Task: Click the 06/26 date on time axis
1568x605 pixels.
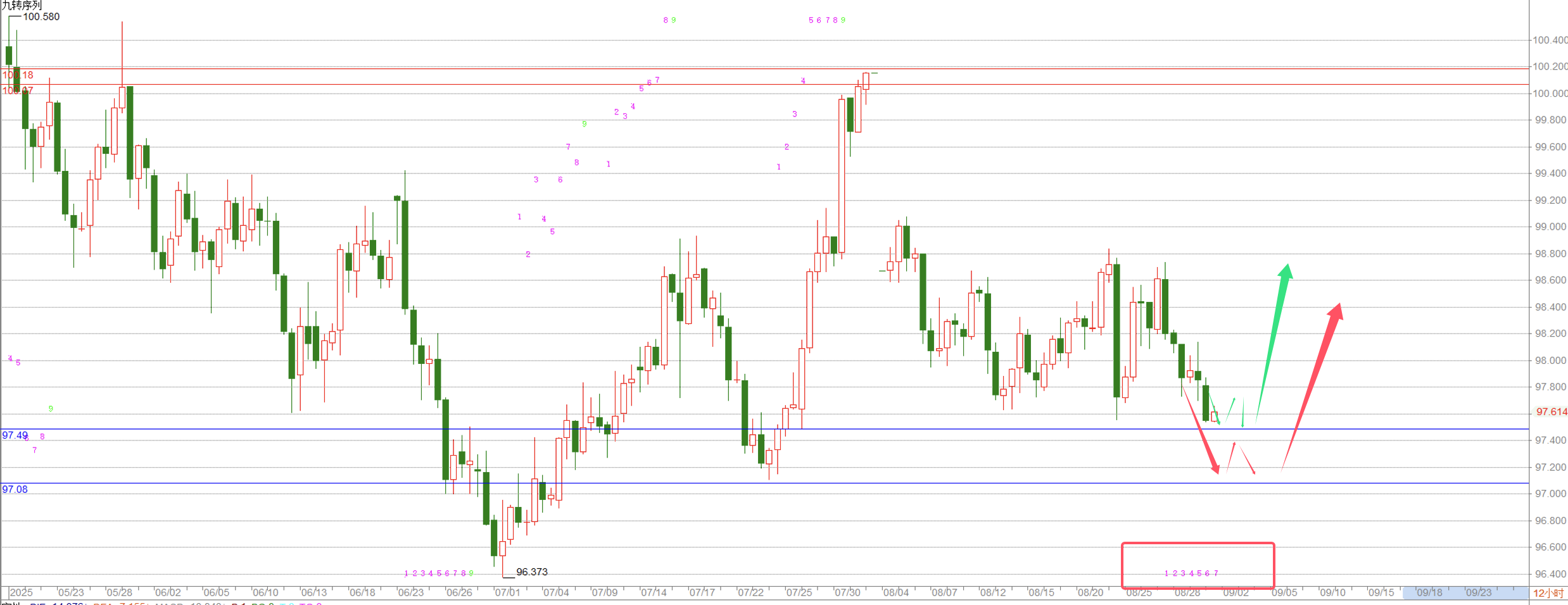Action: point(459,593)
